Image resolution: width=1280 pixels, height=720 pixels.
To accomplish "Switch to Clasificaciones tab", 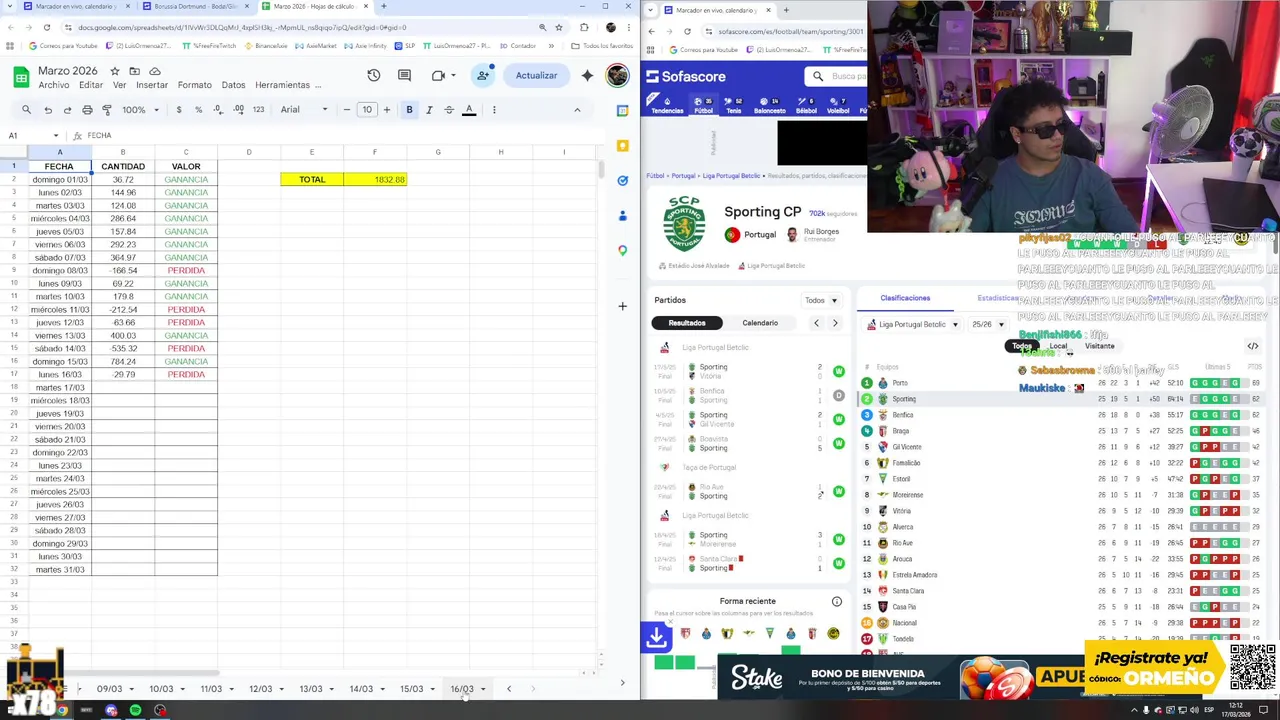I will click(905, 298).
